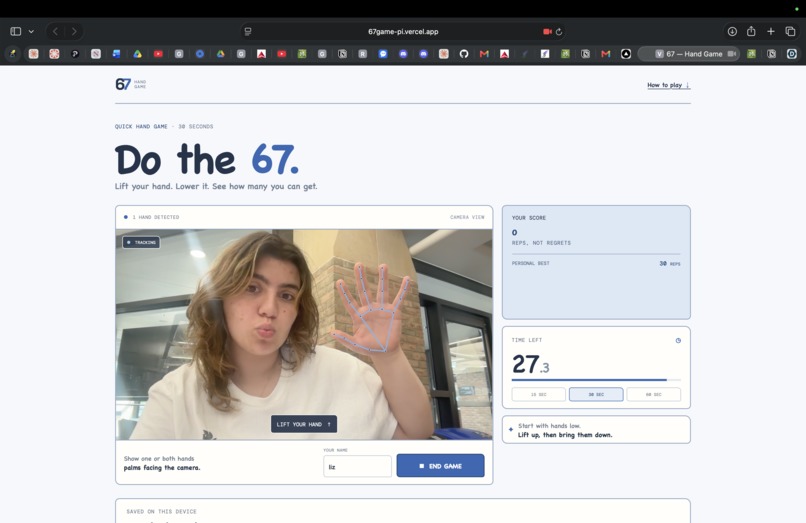Open the pinned lightning icon tab
The height and width of the screenshot is (523, 806).
pos(13,53)
